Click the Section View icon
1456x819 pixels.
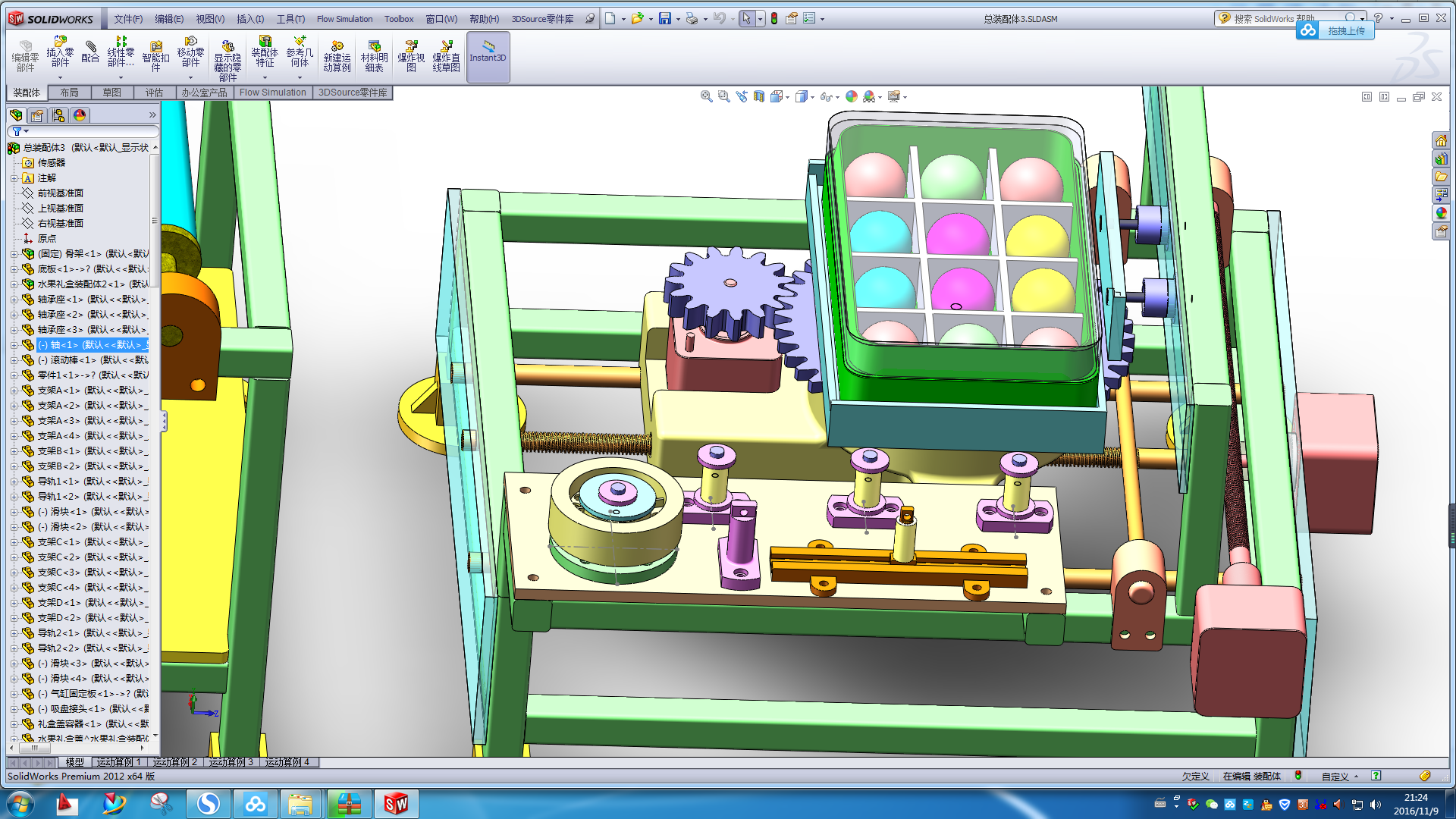click(759, 96)
